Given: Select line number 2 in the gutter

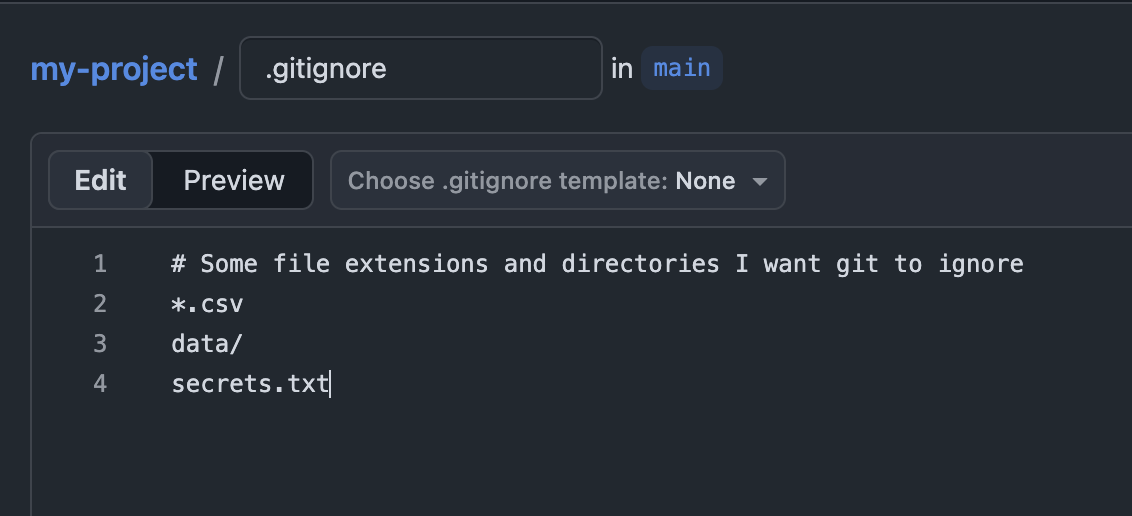Looking at the screenshot, I should [x=100, y=304].
